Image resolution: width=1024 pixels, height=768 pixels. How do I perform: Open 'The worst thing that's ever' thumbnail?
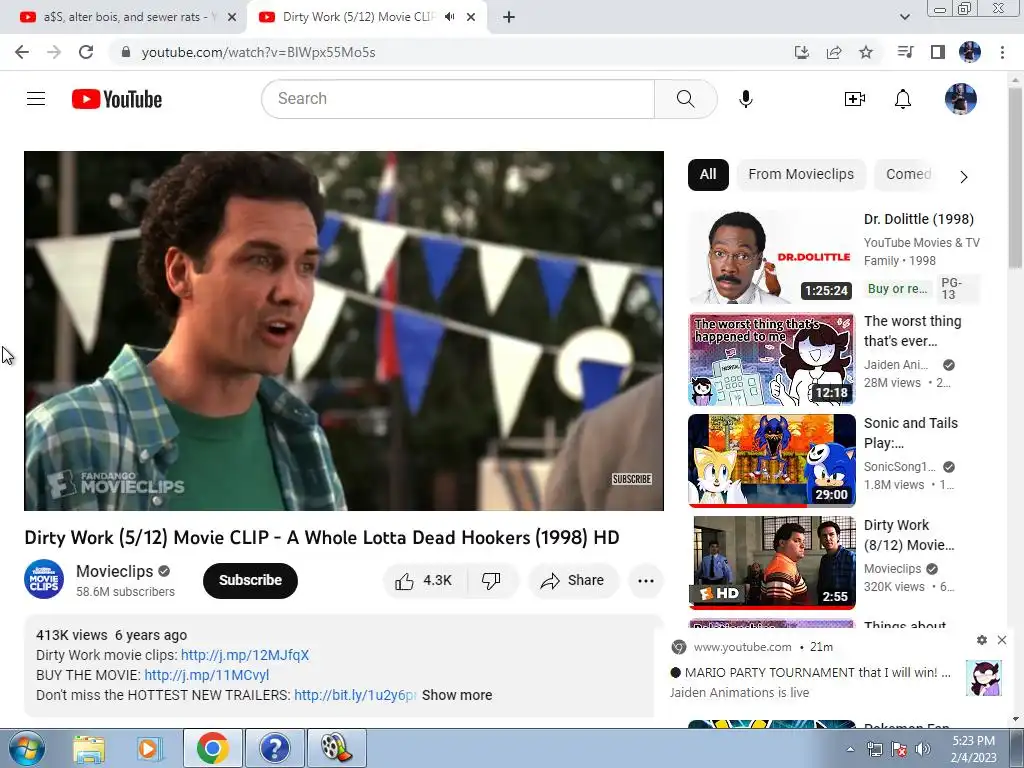tap(772, 359)
